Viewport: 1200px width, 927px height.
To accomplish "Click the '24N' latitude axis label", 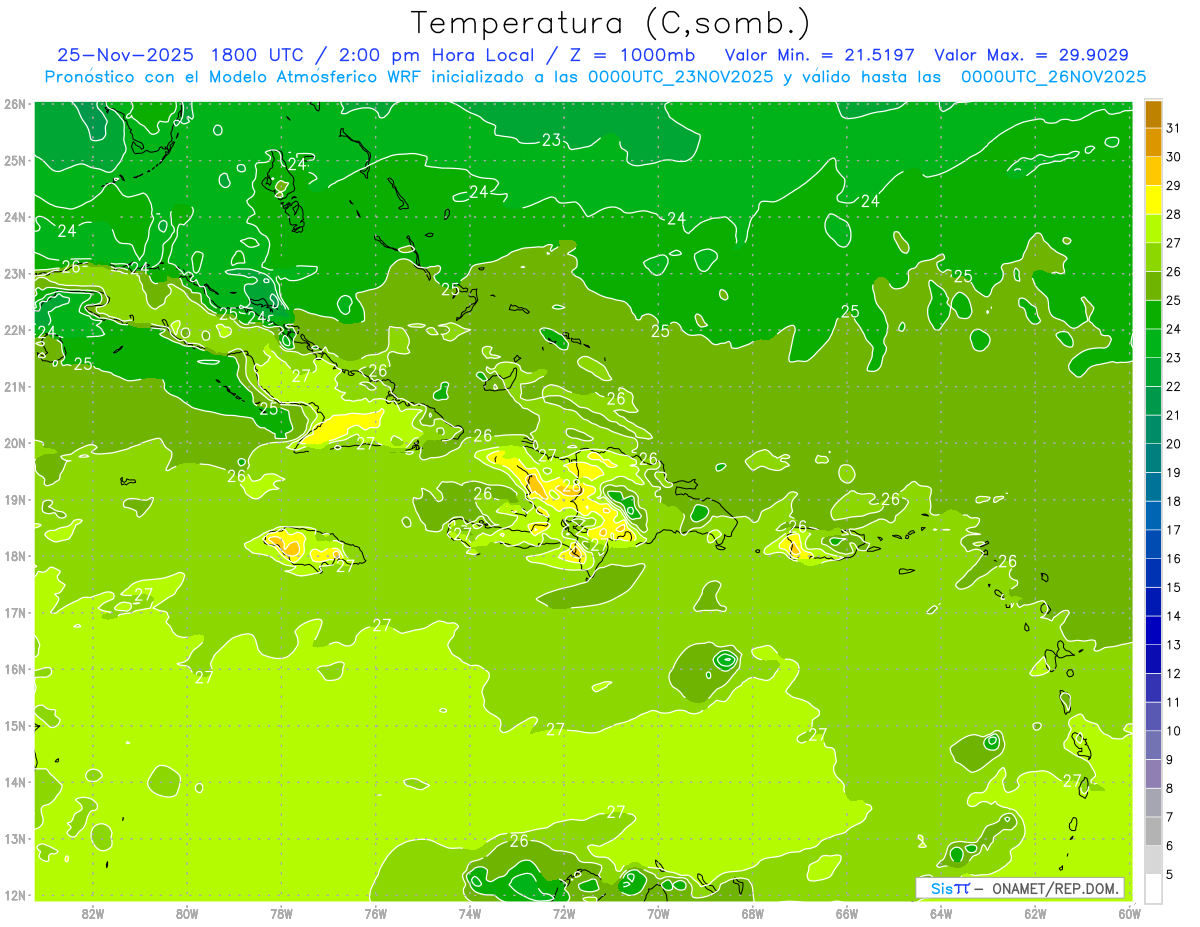I will click(15, 217).
